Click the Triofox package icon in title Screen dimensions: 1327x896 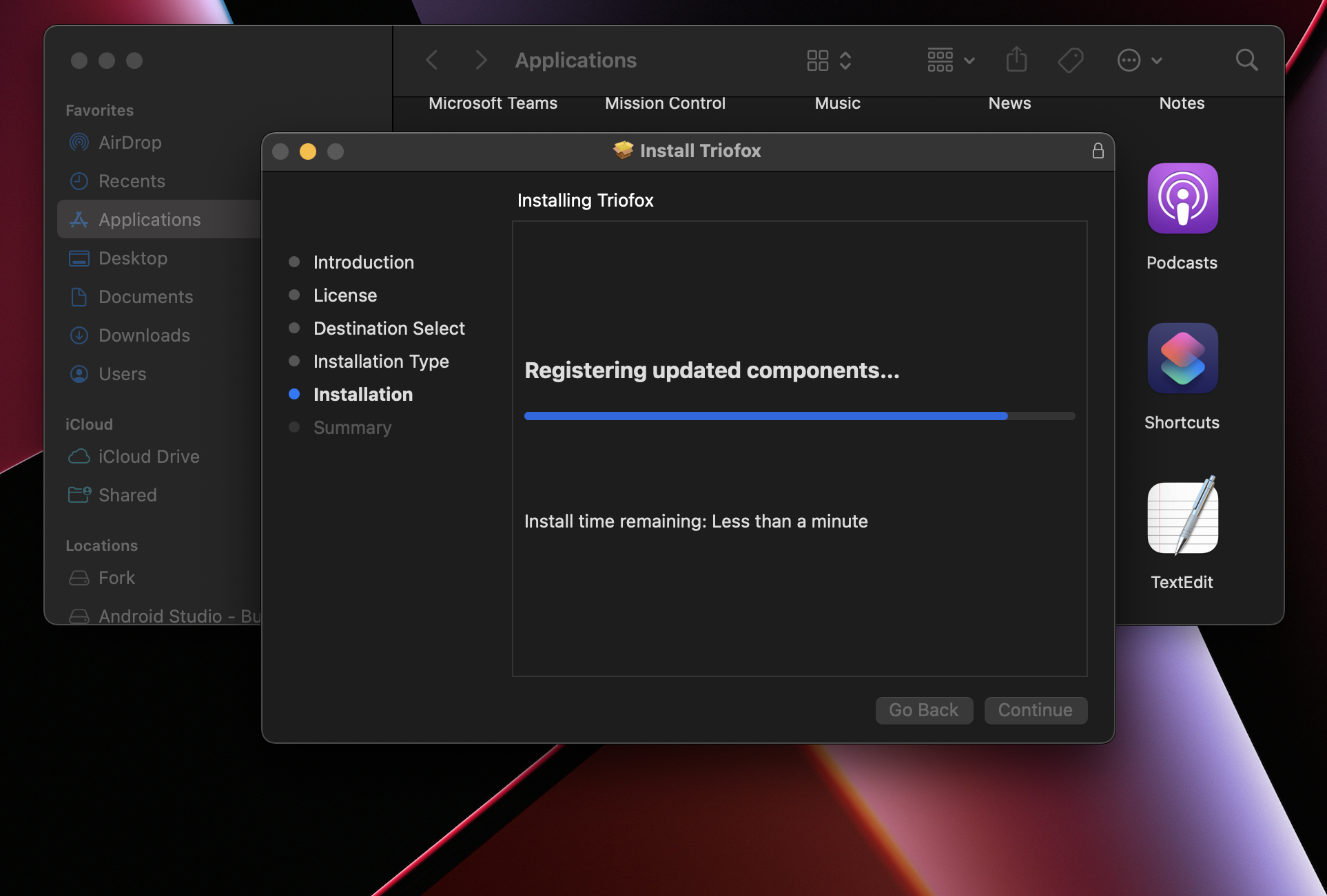click(x=623, y=150)
